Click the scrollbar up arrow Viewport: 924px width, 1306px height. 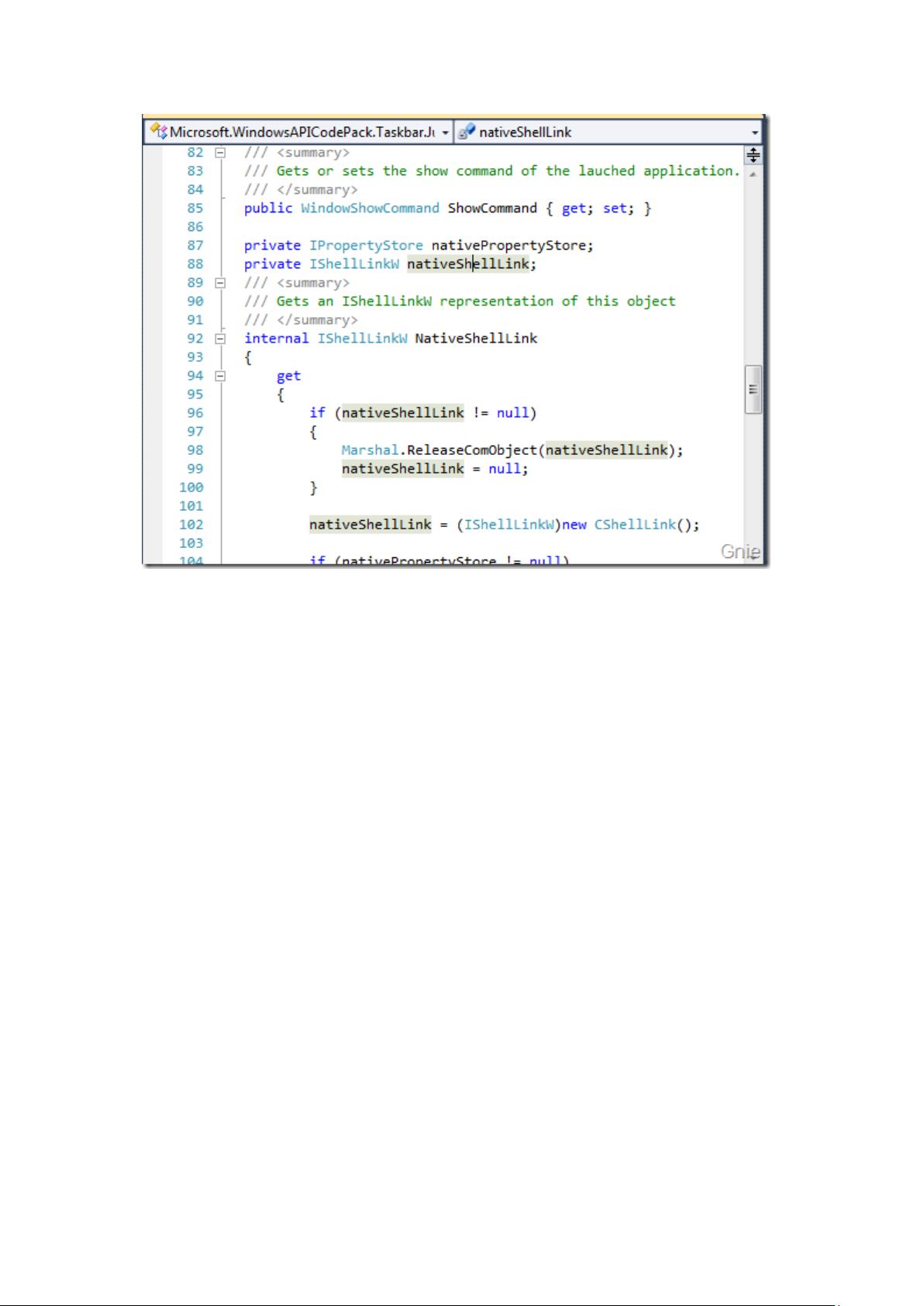click(753, 174)
